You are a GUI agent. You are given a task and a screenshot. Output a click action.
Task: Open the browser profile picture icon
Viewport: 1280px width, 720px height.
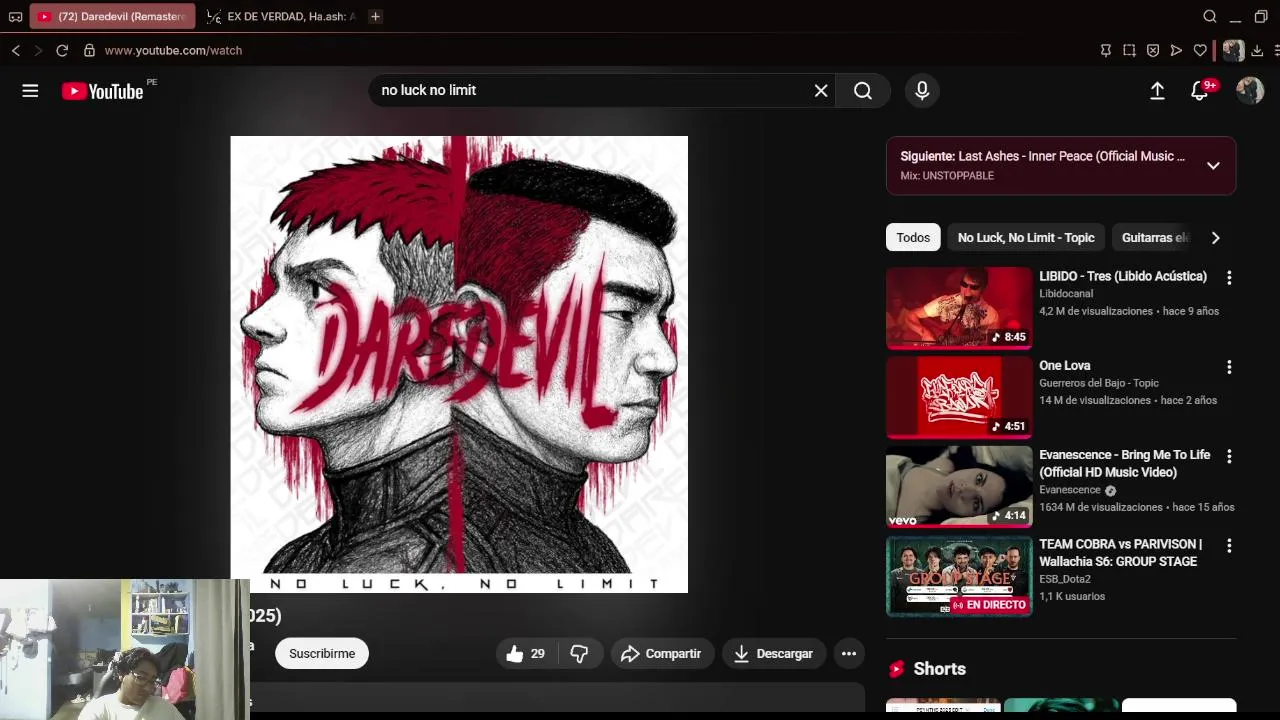[1233, 50]
